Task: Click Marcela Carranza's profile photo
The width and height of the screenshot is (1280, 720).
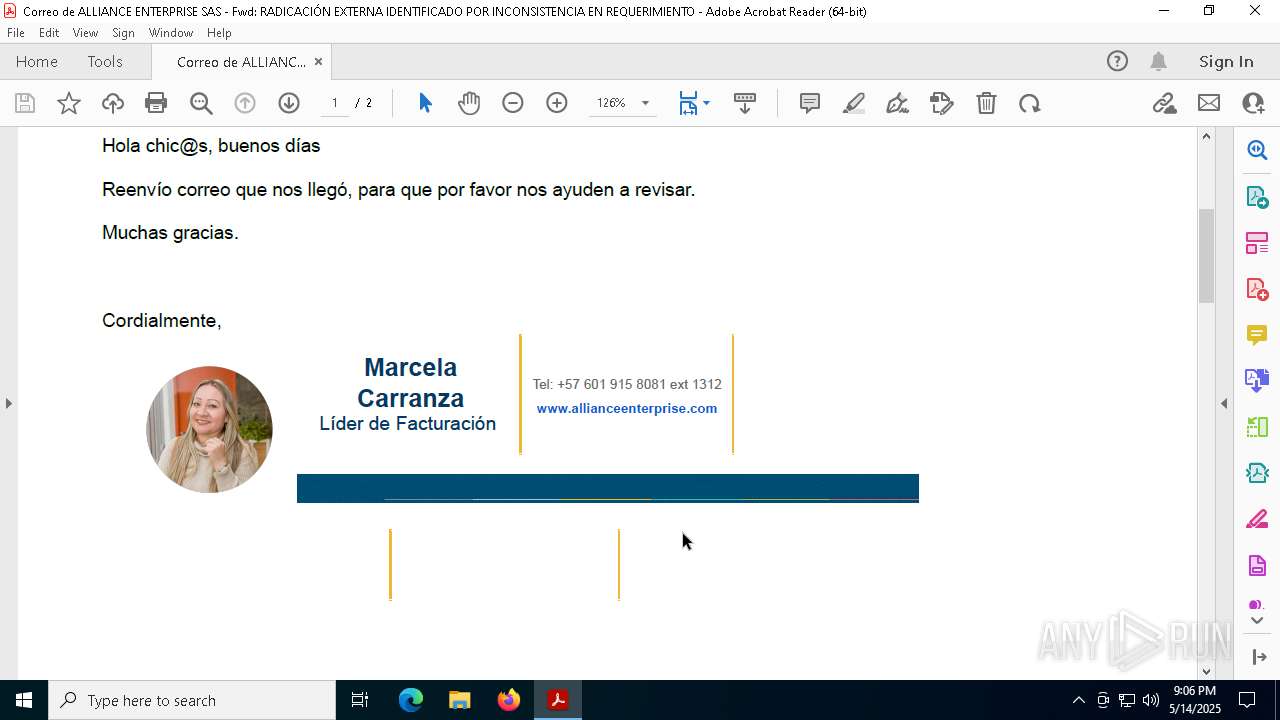Action: [x=209, y=429]
